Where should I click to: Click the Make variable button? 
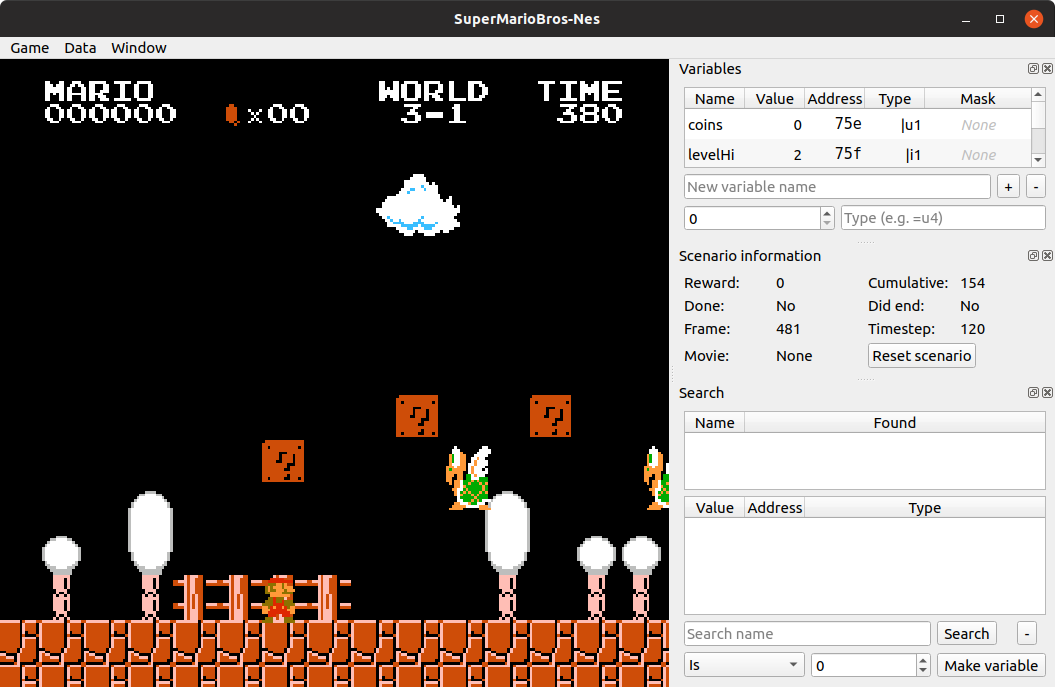click(991, 665)
